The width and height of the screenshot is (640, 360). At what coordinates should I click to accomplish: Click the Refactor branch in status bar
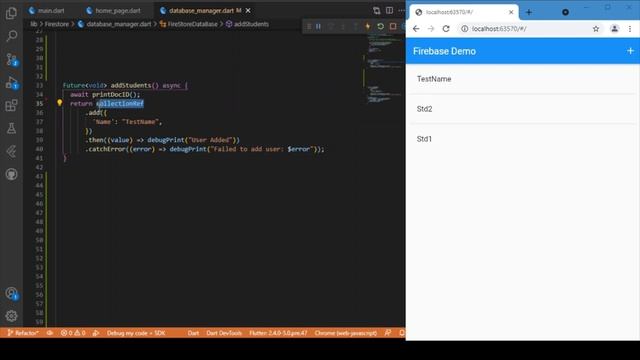pyautogui.click(x=23, y=333)
